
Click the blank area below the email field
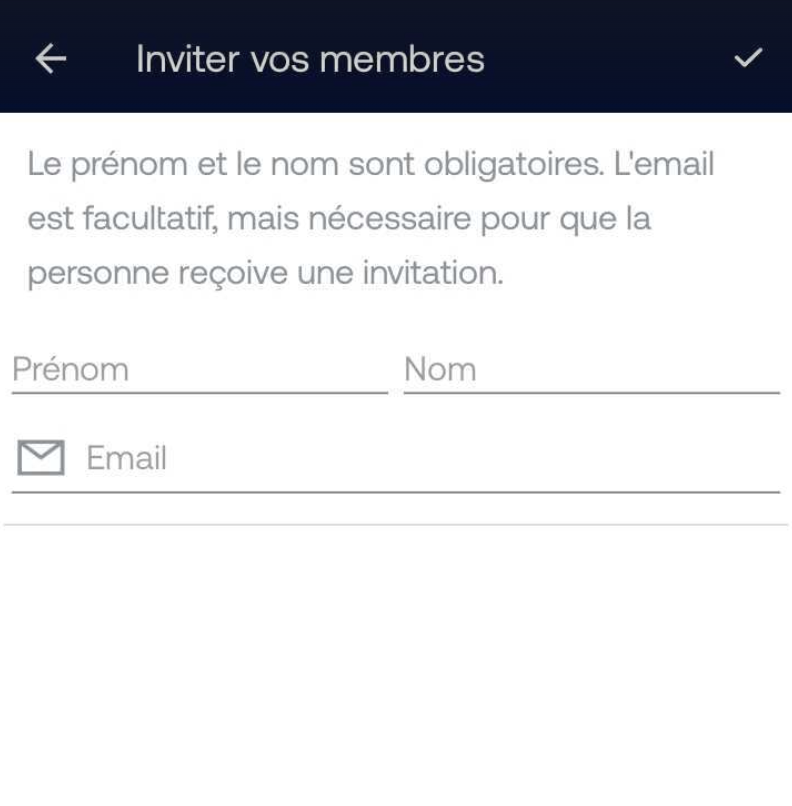(x=396, y=663)
